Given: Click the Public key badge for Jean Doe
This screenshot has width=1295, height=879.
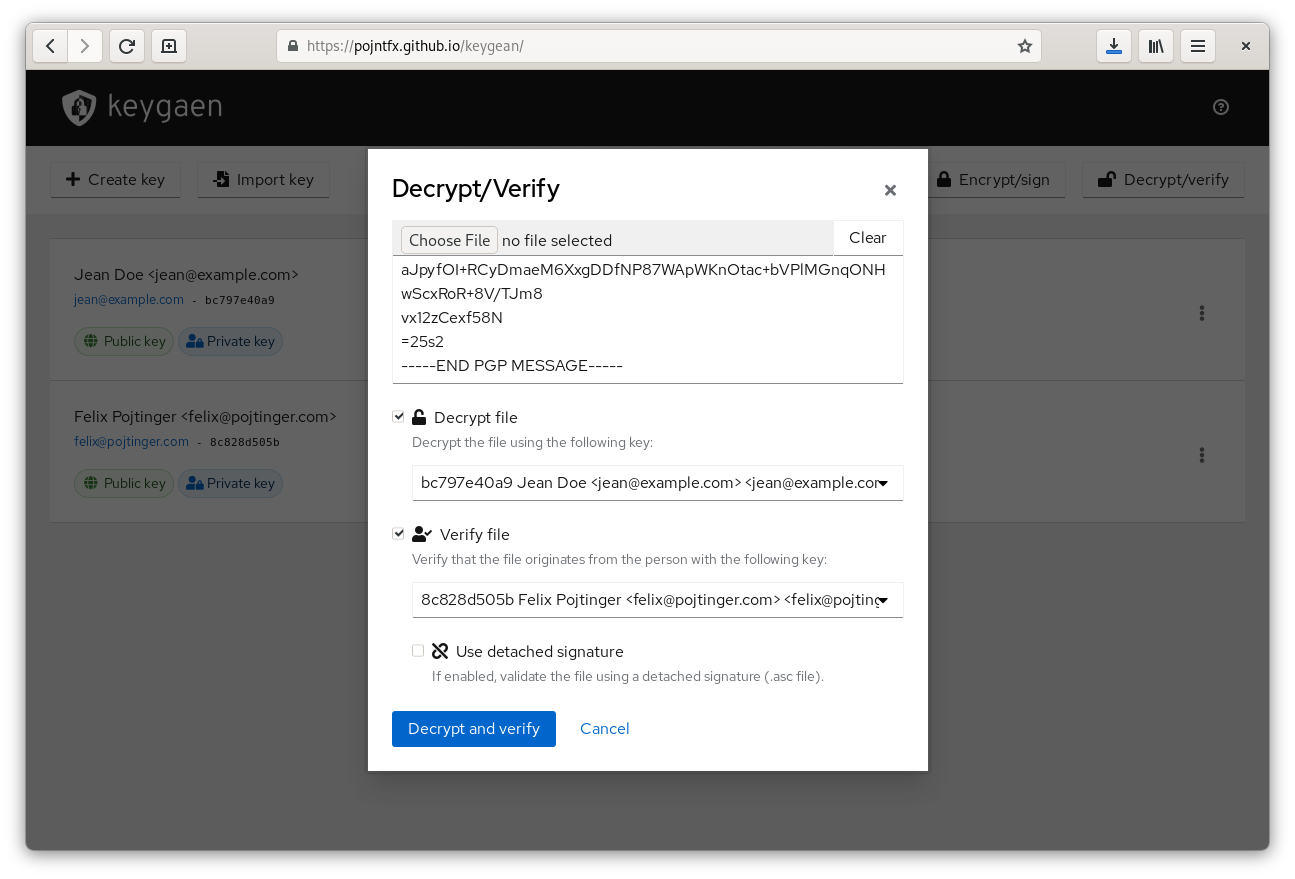Looking at the screenshot, I should click(x=124, y=341).
